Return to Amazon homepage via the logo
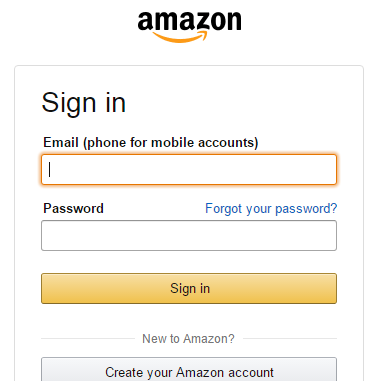Image resolution: width=375 pixels, height=381 pixels. (189, 26)
